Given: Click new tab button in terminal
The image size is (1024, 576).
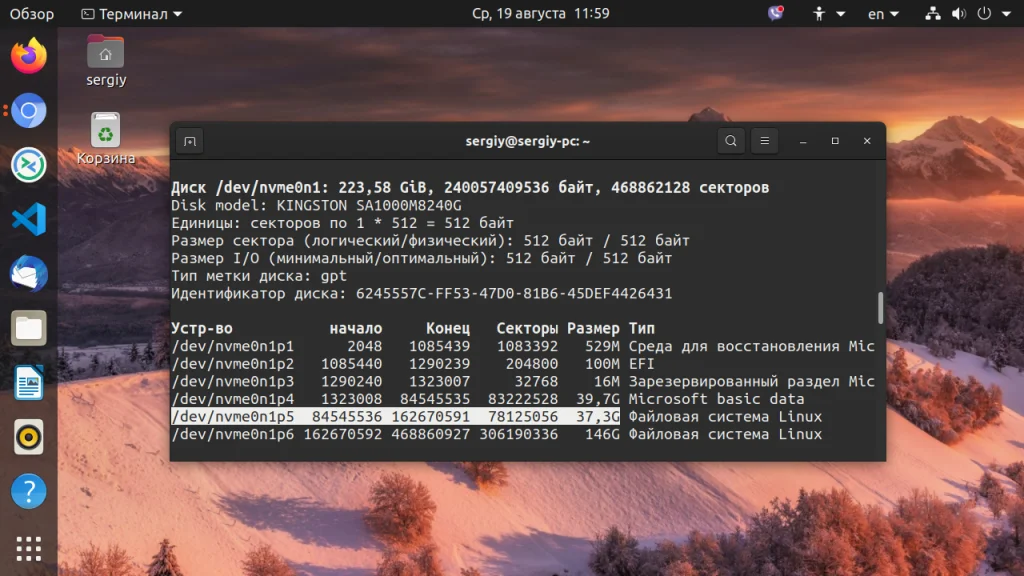Looking at the screenshot, I should tap(190, 141).
